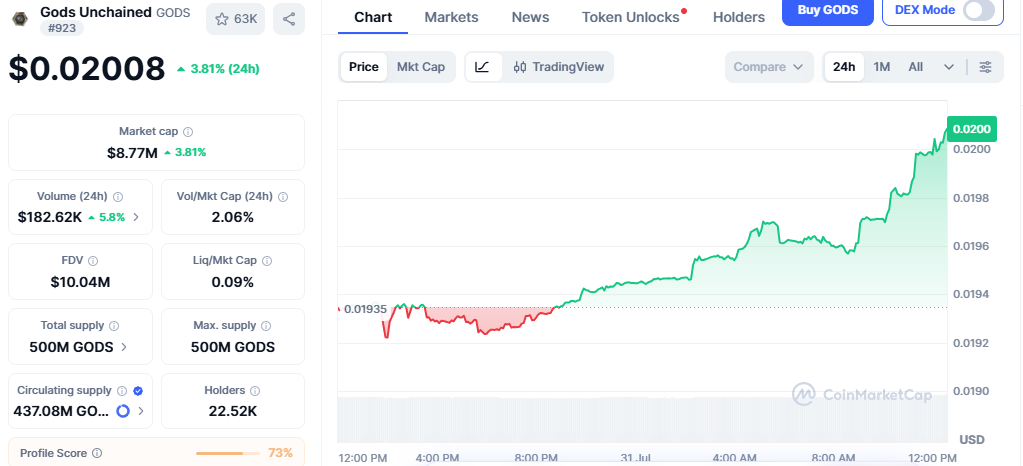The width and height of the screenshot is (1023, 466).
Task: Click the 63K watchlist count
Action: pos(245,19)
